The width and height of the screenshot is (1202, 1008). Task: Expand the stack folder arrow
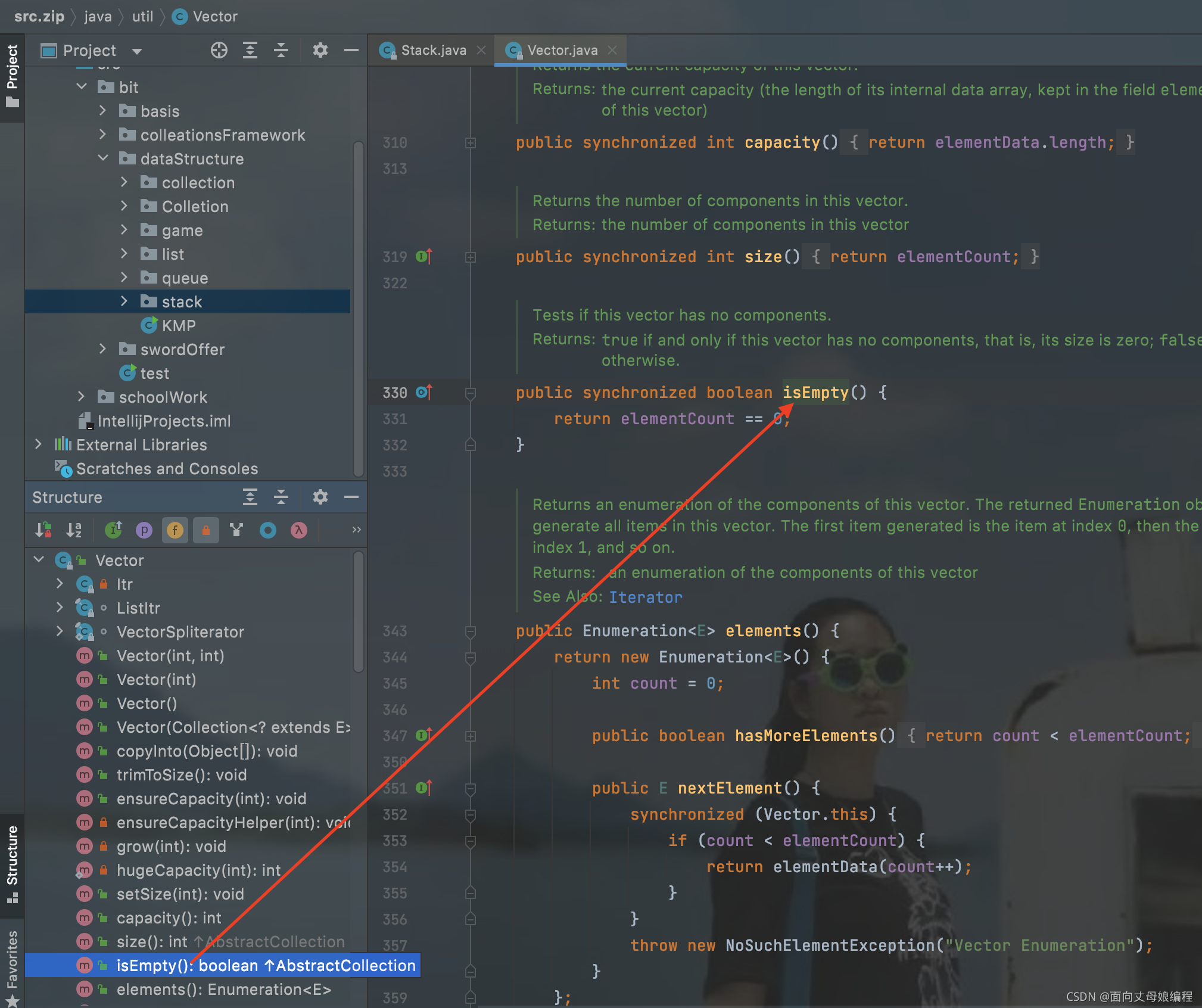pos(124,301)
